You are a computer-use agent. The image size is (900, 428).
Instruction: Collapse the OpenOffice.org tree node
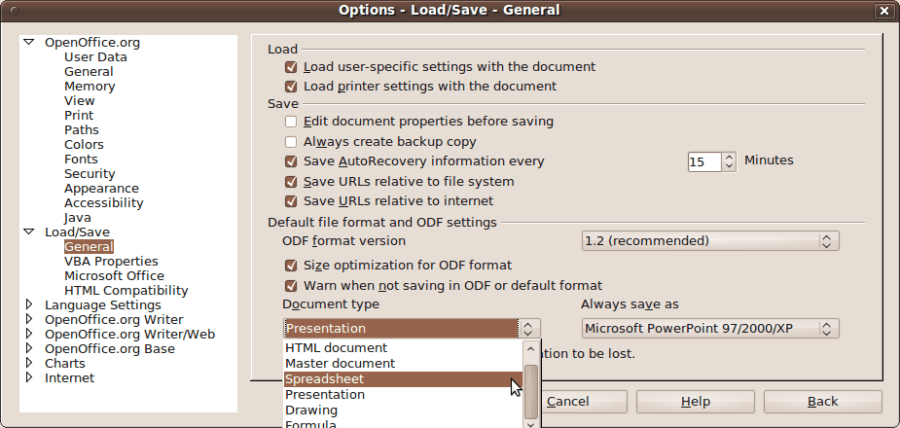tap(28, 43)
